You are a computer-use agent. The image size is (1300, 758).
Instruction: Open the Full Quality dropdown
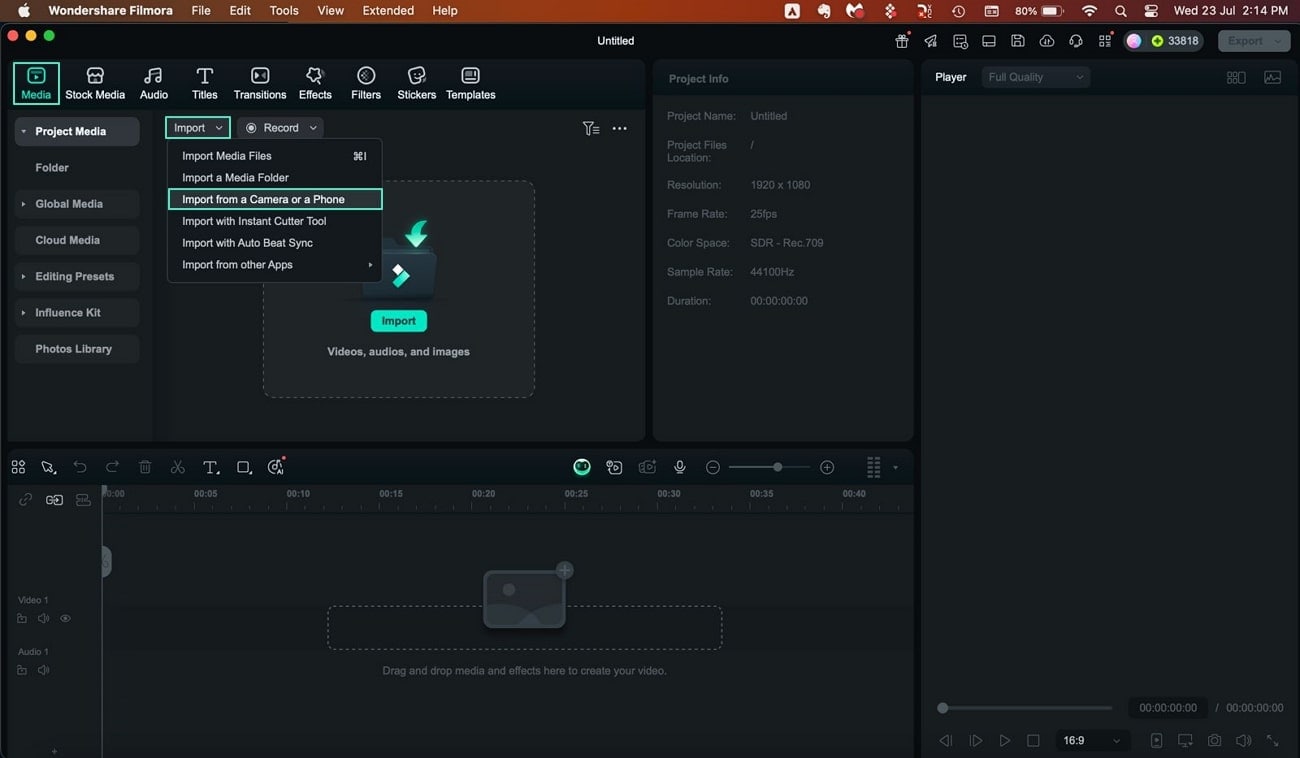[1036, 77]
